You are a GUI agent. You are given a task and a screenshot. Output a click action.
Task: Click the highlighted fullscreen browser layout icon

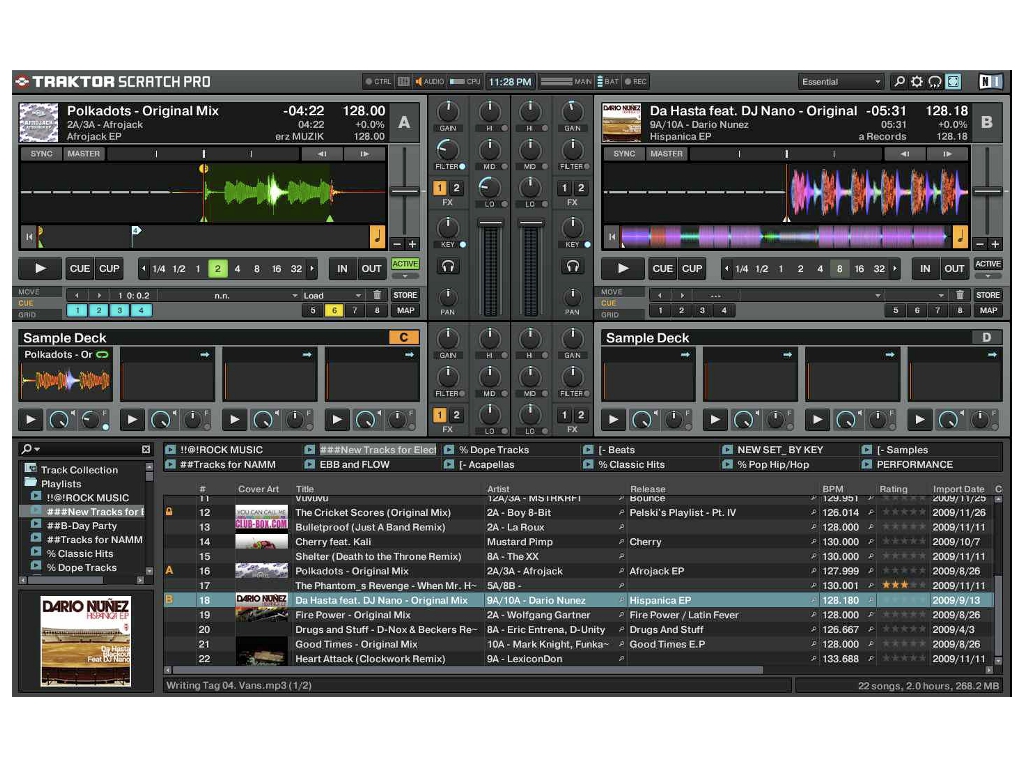pyautogui.click(x=953, y=82)
